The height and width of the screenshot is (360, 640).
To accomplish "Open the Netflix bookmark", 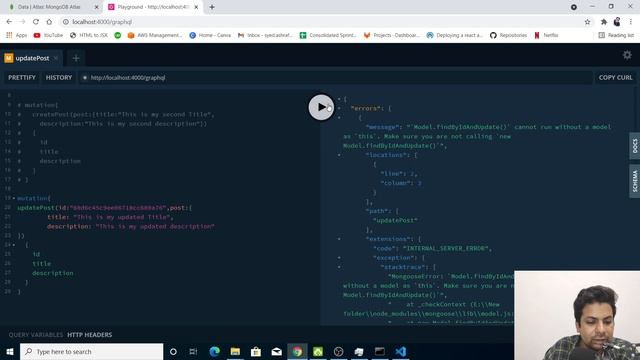I will point(546,35).
